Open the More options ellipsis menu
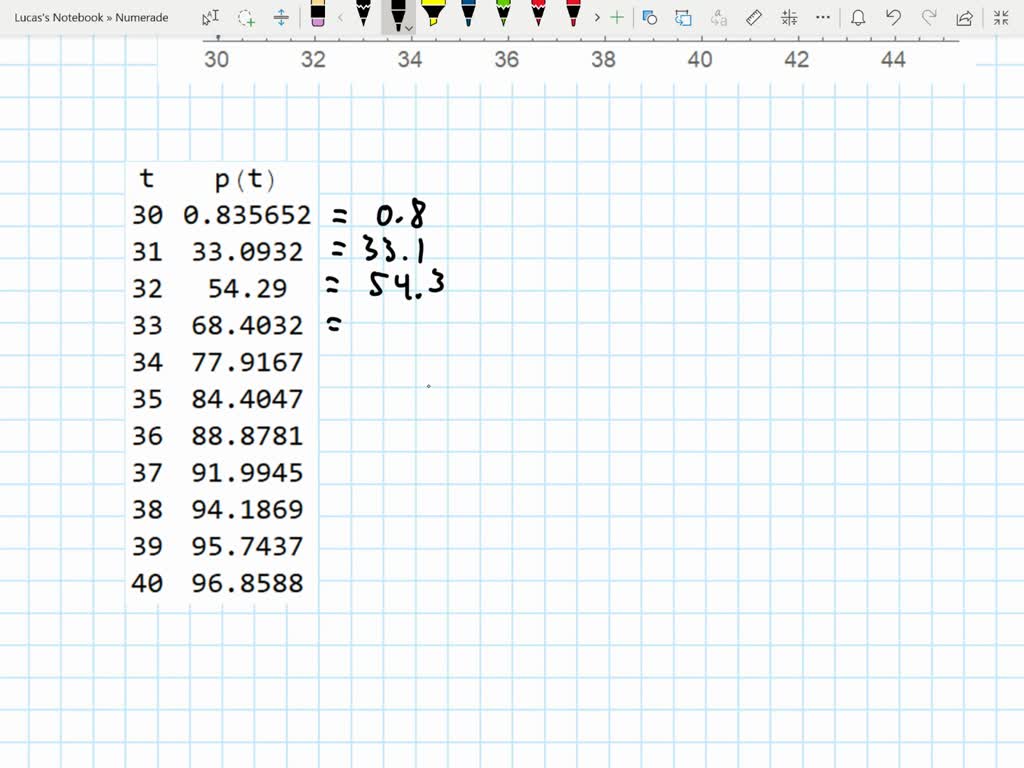Screen dimensions: 1024x768 pyautogui.click(x=823, y=17)
